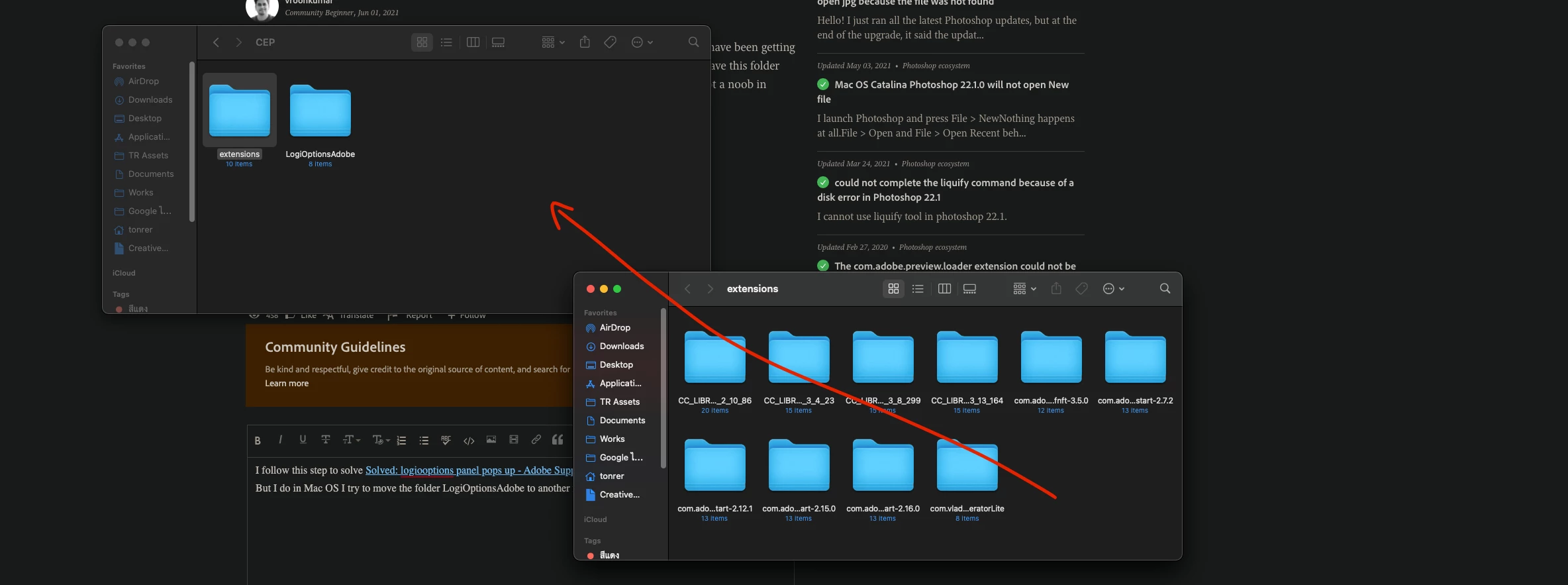This screenshot has height=585, width=1568.
Task: Open the group-by dropdown in CEP window
Action: (553, 42)
